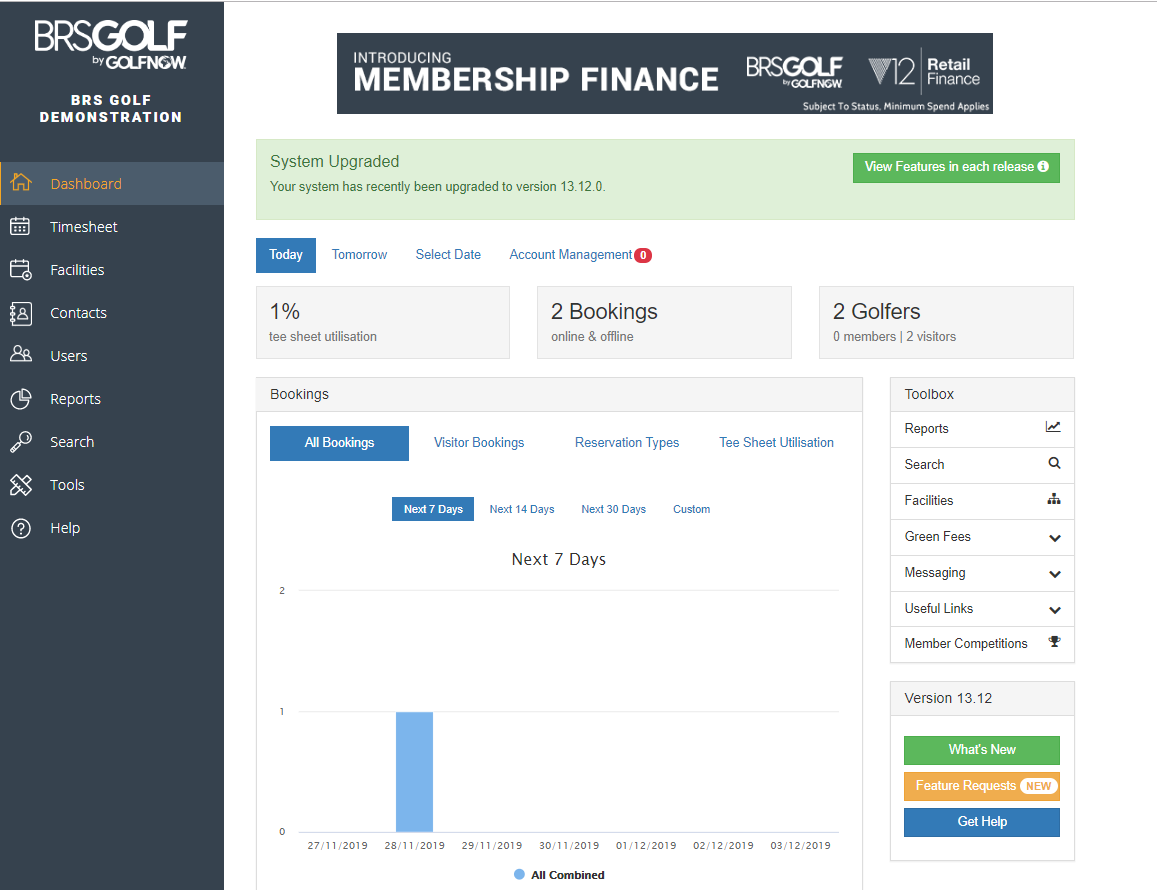Click the info icon on View Features button
Image resolution: width=1157 pixels, height=890 pixels.
pyautogui.click(x=1043, y=167)
